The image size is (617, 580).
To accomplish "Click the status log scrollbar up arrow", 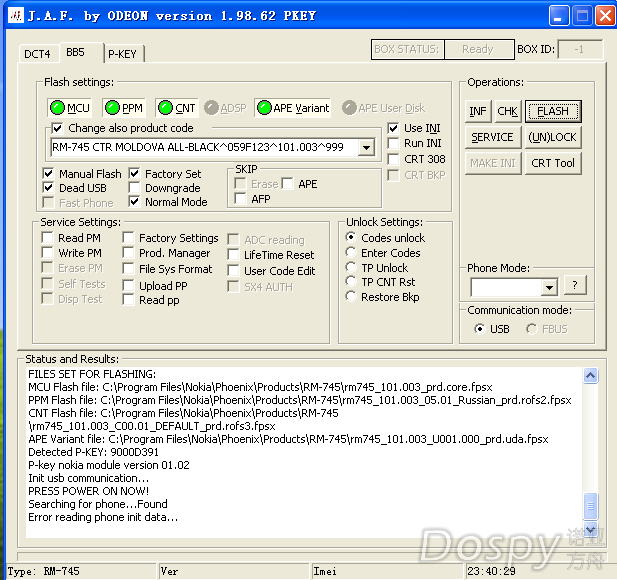I will [590, 375].
